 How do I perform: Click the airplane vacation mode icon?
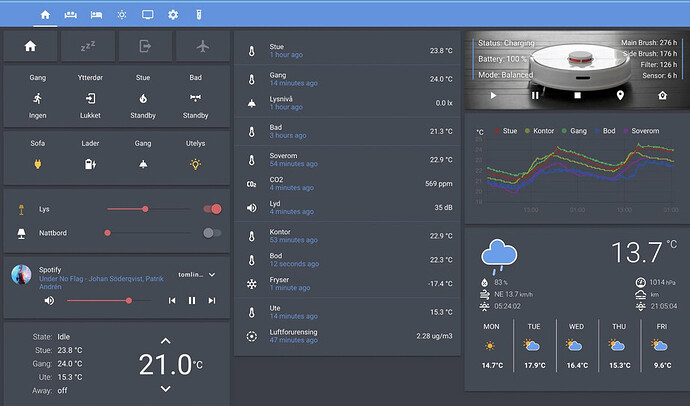[203, 46]
